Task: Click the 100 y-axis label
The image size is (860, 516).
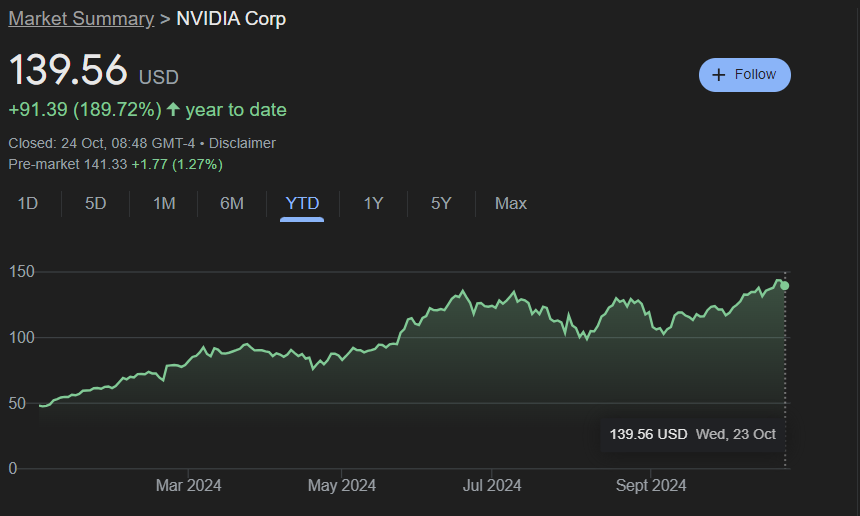Action: point(21,337)
